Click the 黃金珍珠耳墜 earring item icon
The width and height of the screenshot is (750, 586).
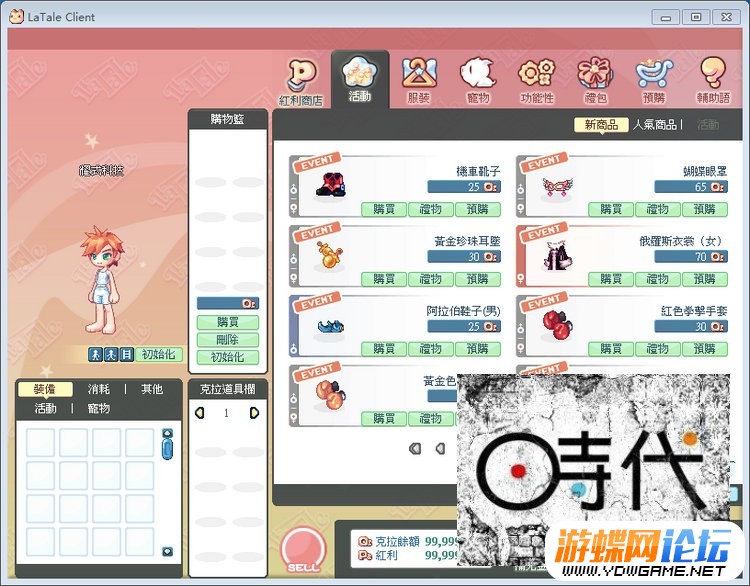[330, 254]
